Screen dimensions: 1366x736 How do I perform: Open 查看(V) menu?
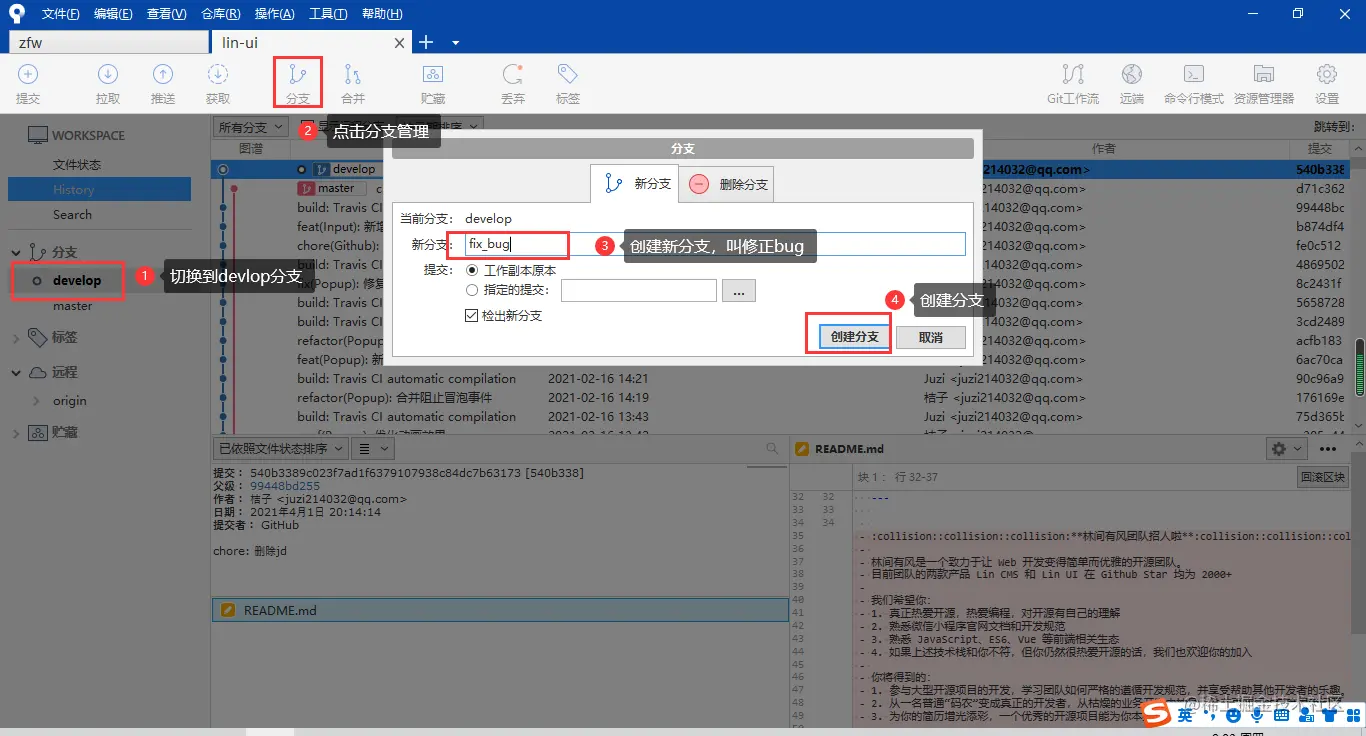click(x=166, y=14)
